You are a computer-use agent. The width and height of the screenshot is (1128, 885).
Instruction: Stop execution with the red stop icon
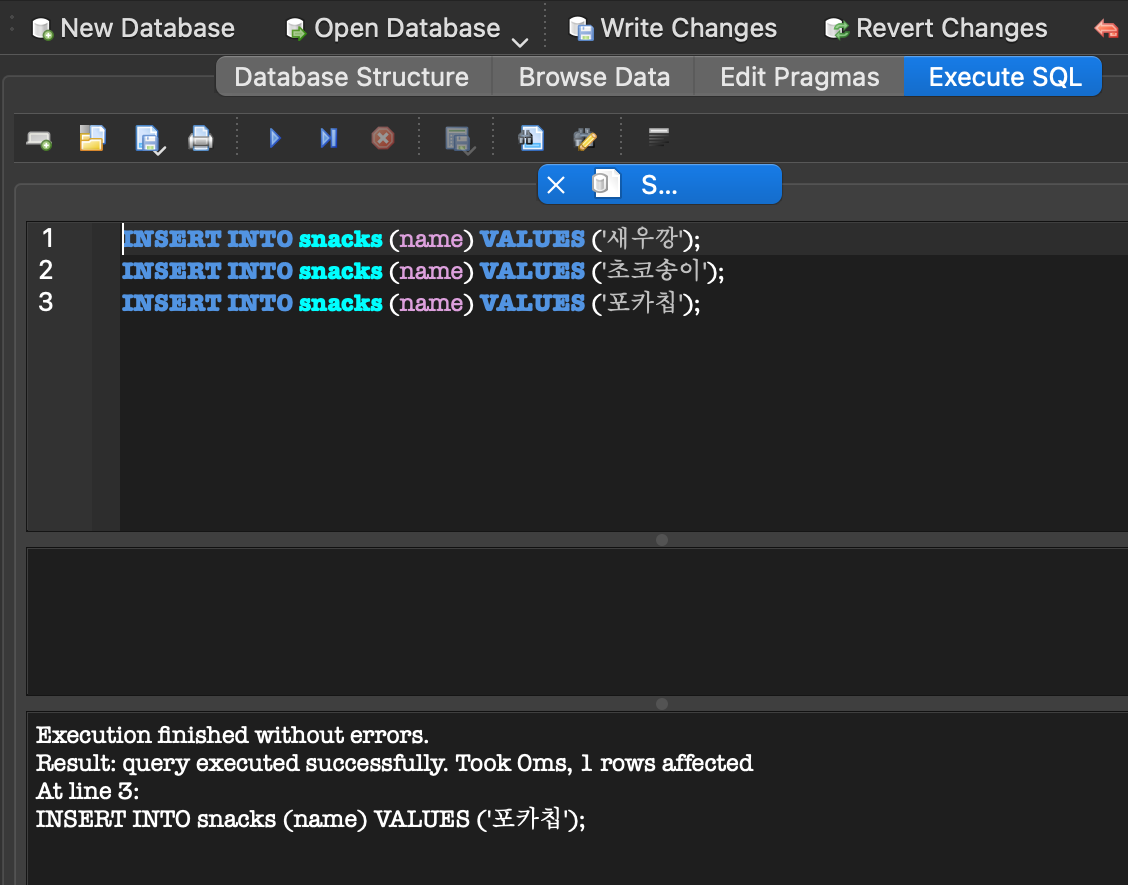coord(383,137)
